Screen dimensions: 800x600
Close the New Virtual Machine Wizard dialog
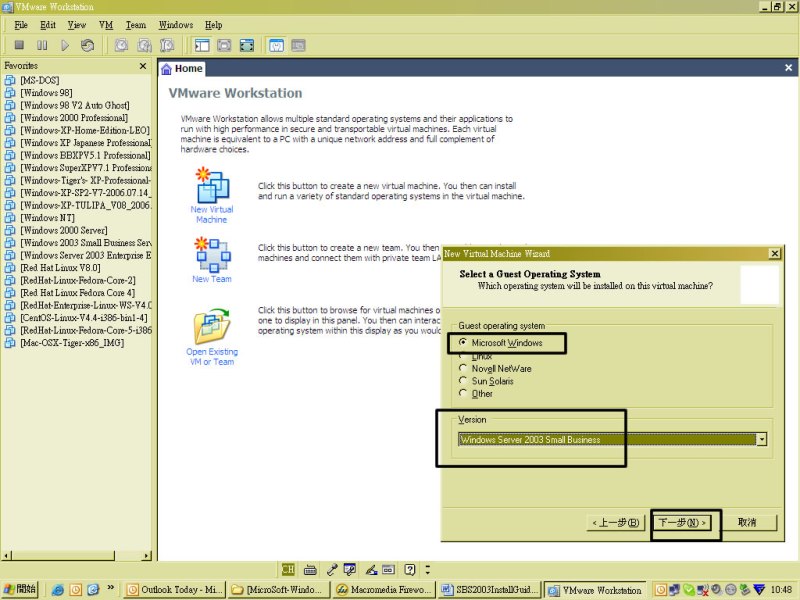tap(774, 254)
